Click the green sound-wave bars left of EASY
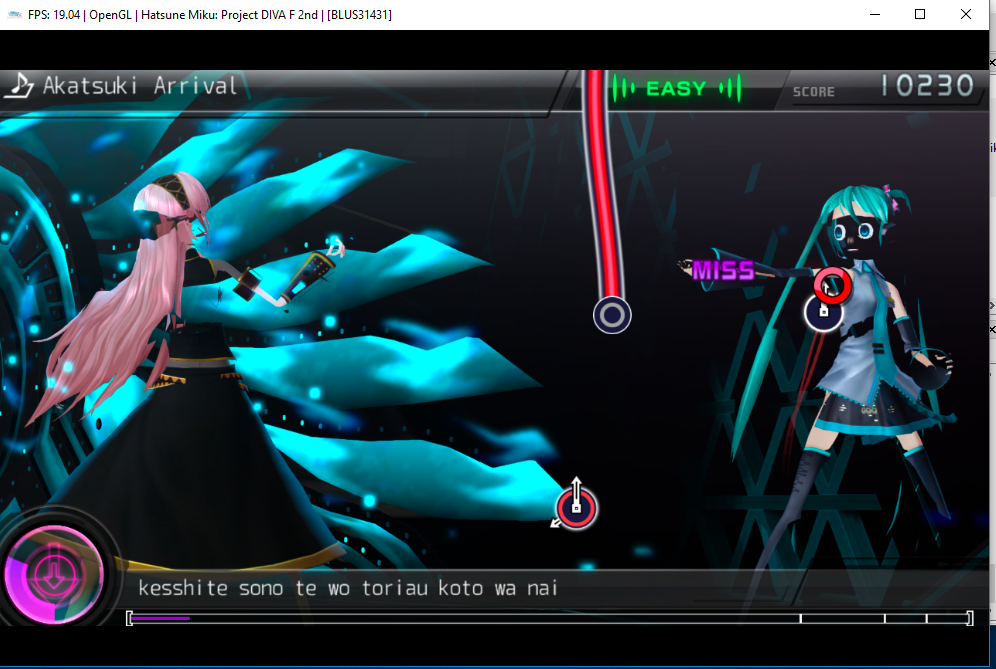 coord(625,89)
